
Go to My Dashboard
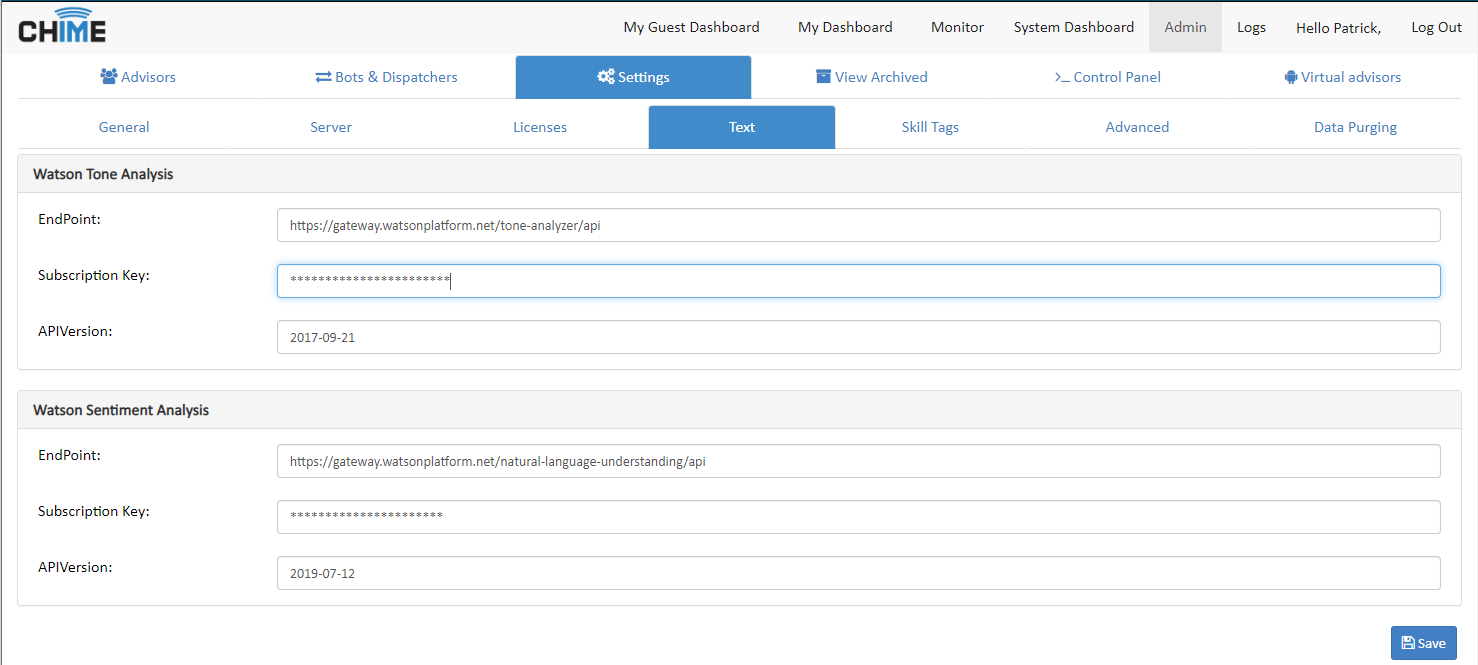[x=845, y=27]
